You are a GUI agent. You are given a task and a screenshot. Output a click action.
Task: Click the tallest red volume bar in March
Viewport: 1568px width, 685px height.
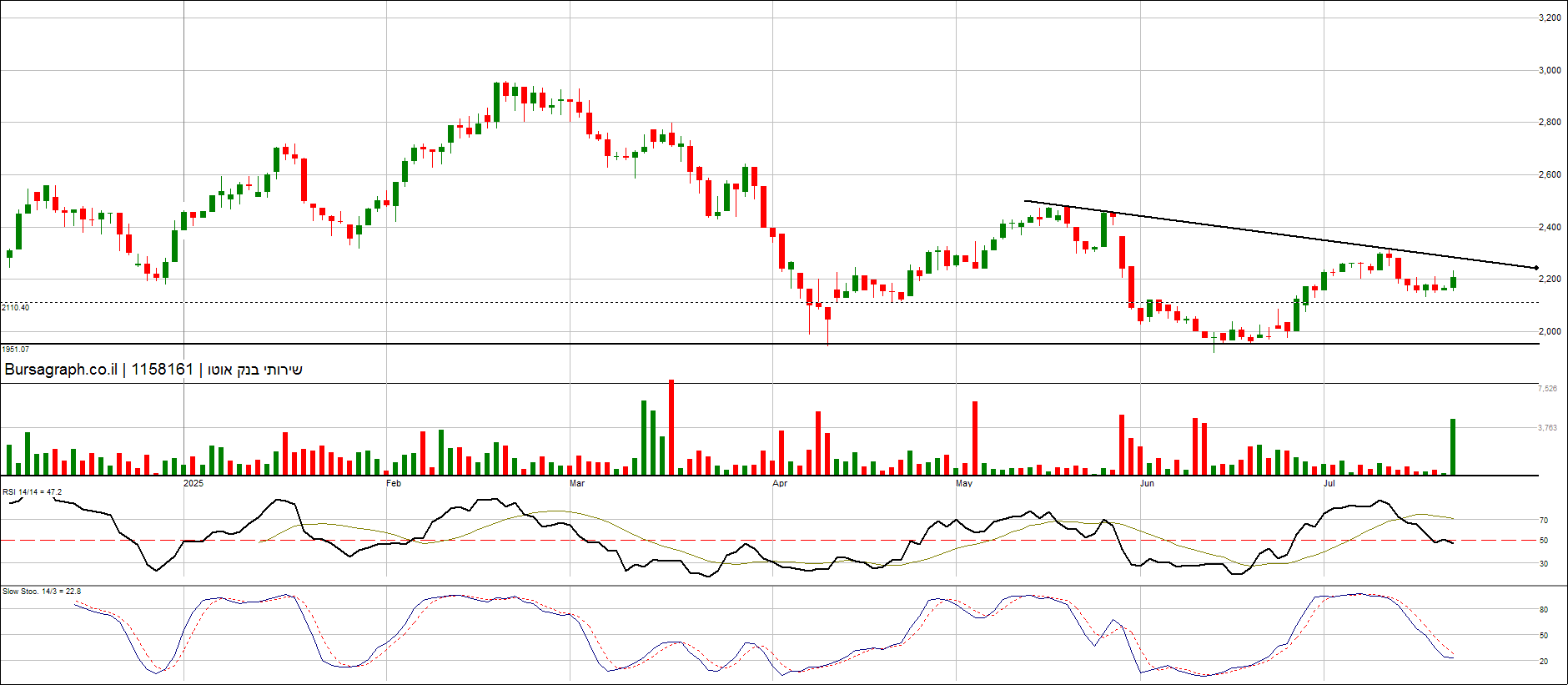point(671,427)
